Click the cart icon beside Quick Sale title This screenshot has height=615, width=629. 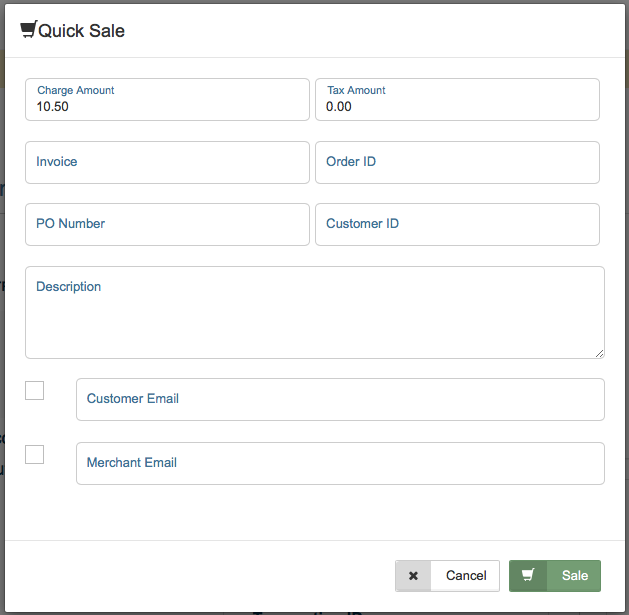click(x=28, y=30)
